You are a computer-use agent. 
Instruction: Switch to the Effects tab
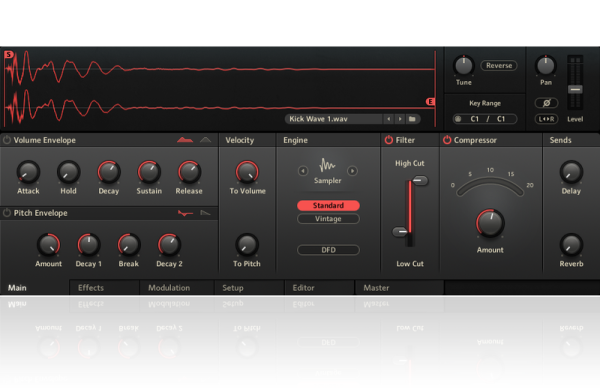91,288
